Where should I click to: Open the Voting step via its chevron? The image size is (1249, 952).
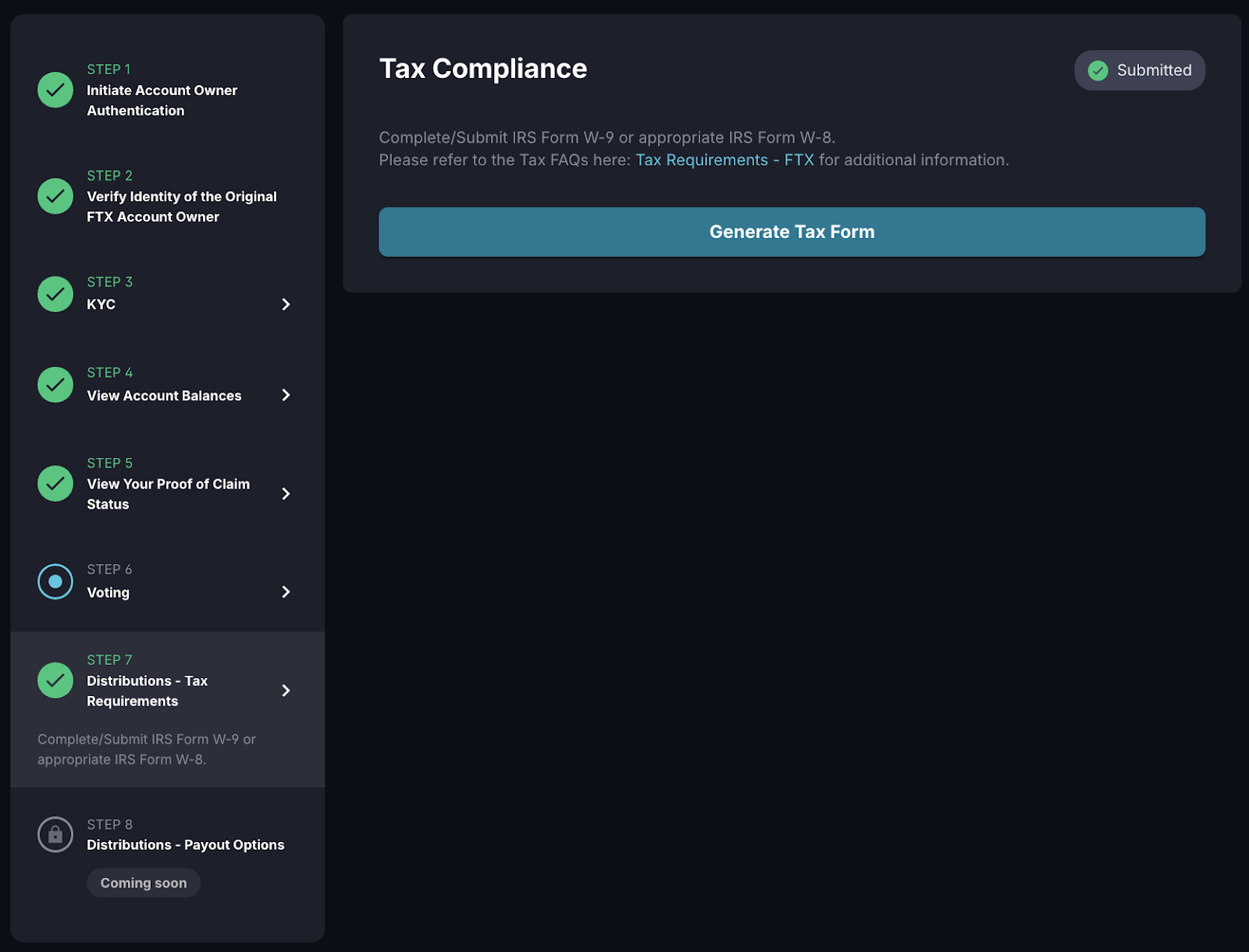click(x=286, y=591)
